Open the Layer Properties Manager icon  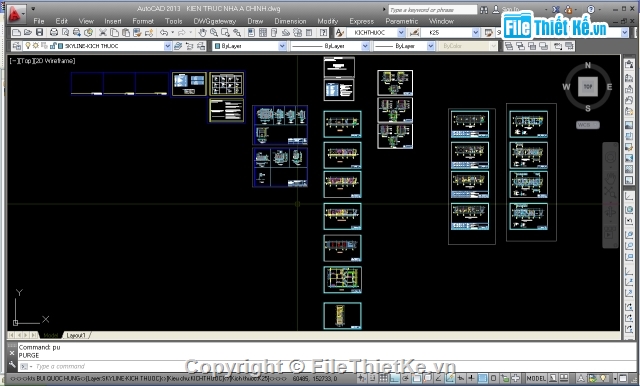coord(17,46)
